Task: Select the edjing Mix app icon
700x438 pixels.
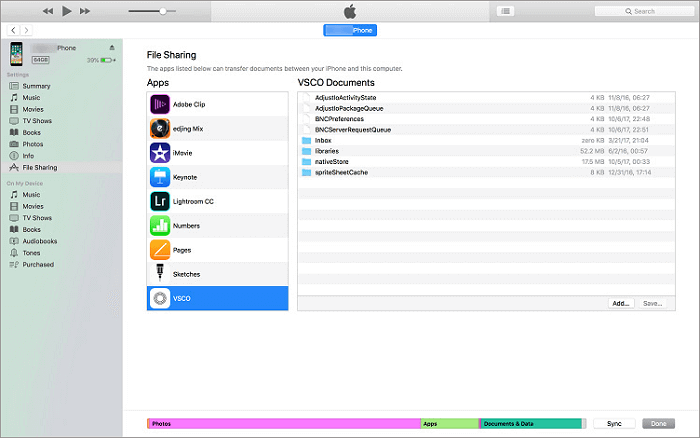Action: coord(160,128)
